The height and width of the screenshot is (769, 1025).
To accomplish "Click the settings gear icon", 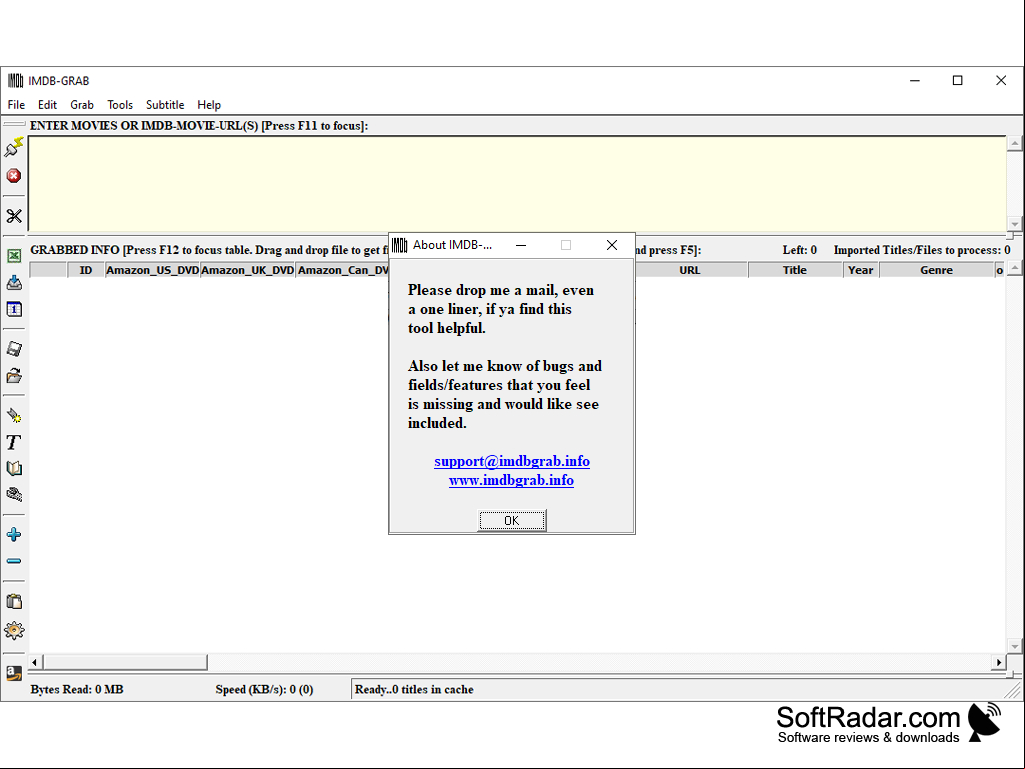I will 14,630.
